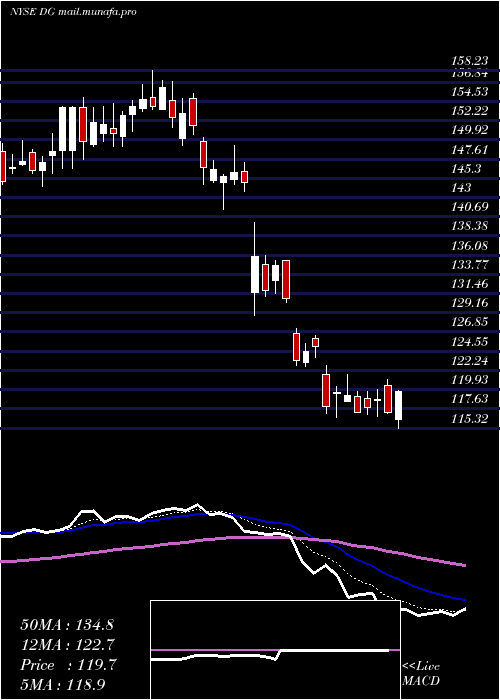
Task: Click the 115.32 price axis label
Action: 468,419
